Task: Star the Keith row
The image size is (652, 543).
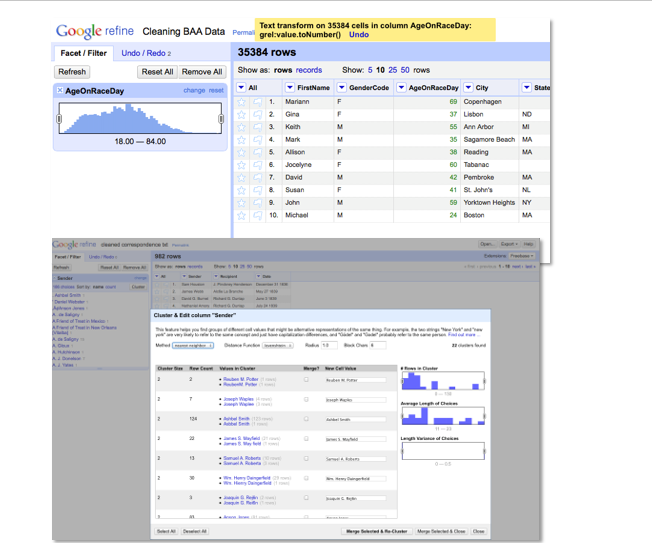Action: click(x=241, y=127)
